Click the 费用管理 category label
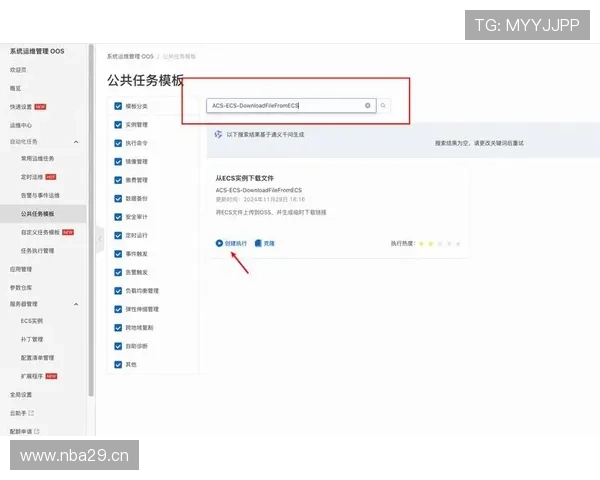 point(137,180)
